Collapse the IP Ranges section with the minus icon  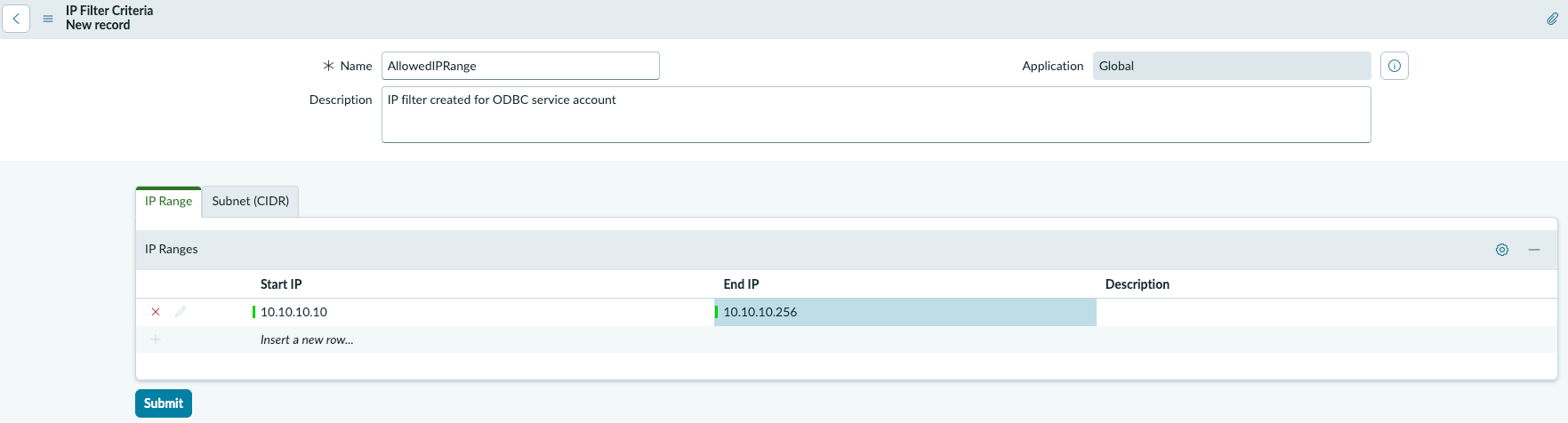point(1534,250)
